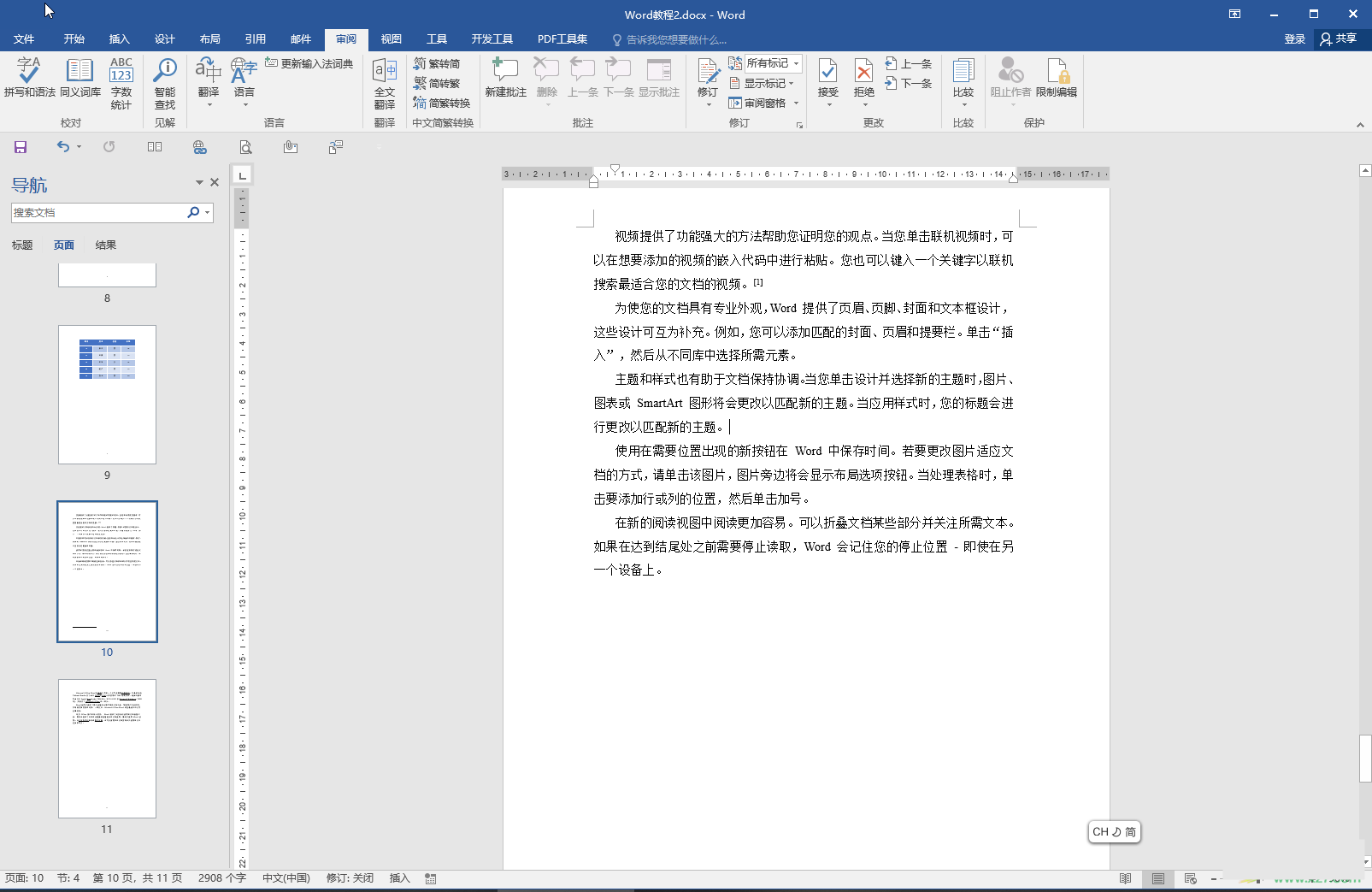Switch to the 布局 ribbon tab

[x=210, y=39]
